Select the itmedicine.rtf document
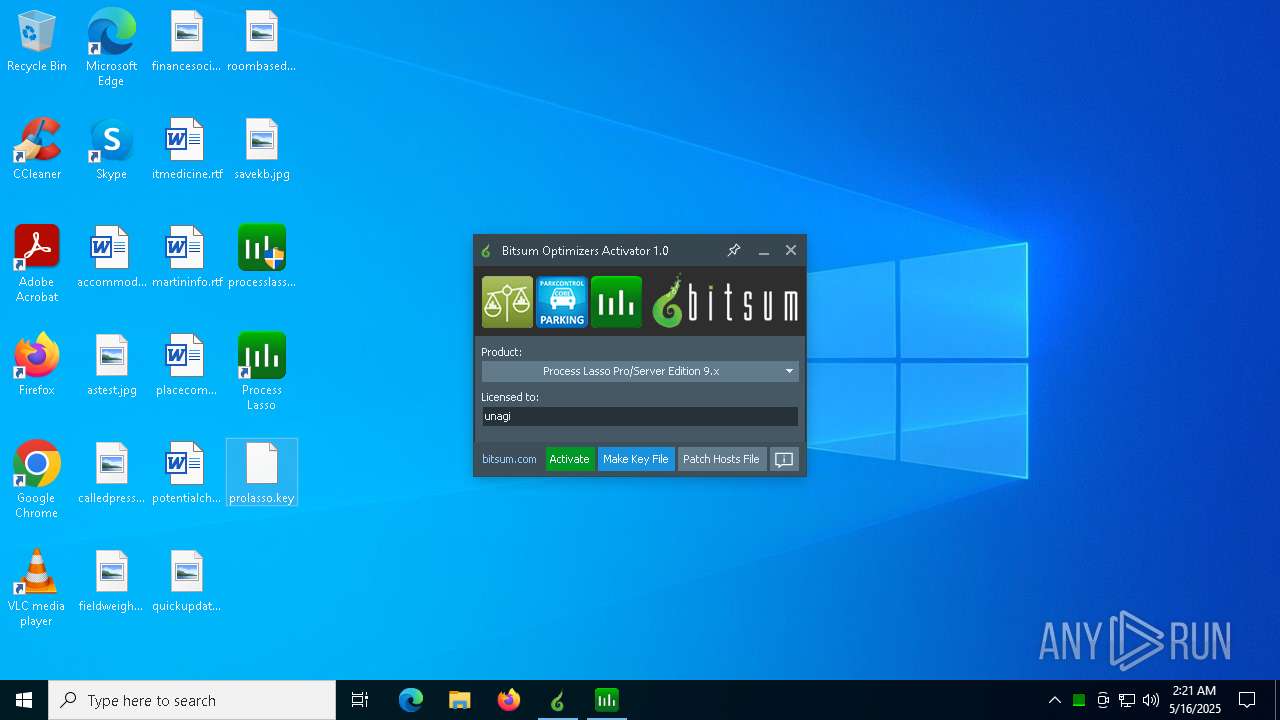 [187, 149]
